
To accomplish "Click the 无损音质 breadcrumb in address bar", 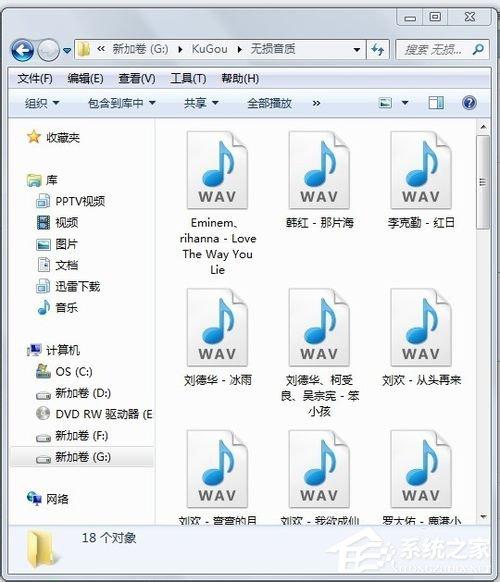I will point(273,49).
